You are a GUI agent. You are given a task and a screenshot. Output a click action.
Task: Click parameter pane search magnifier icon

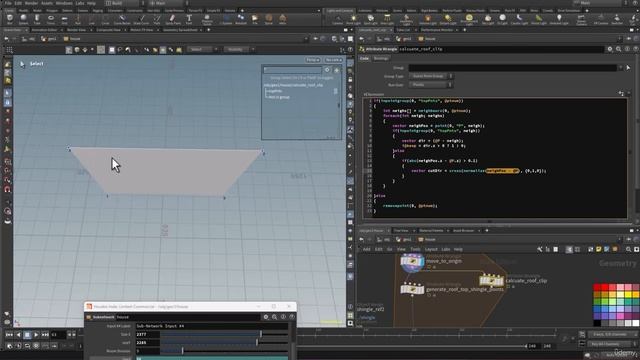pos(618,49)
